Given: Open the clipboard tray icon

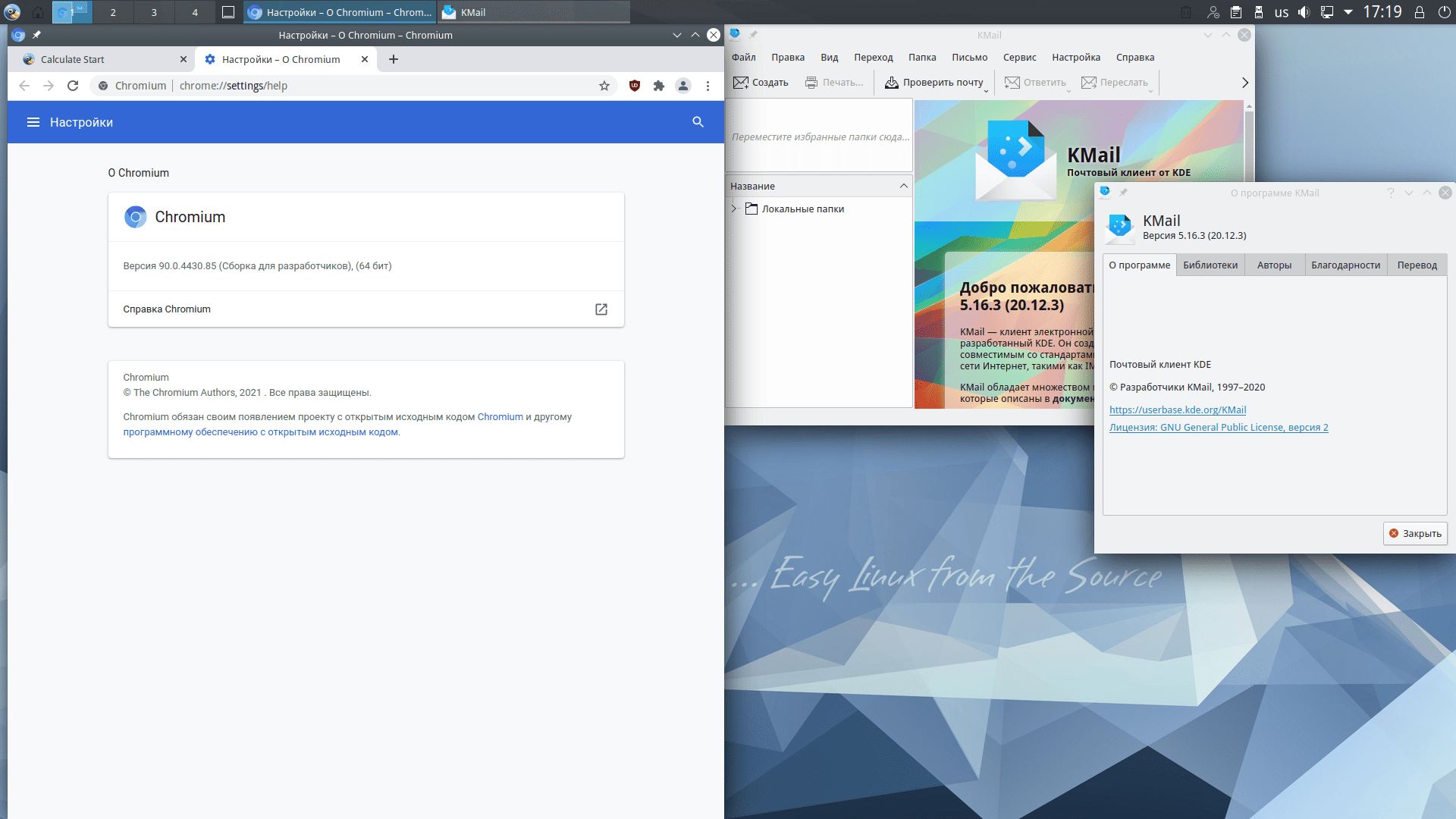Looking at the screenshot, I should point(1236,12).
